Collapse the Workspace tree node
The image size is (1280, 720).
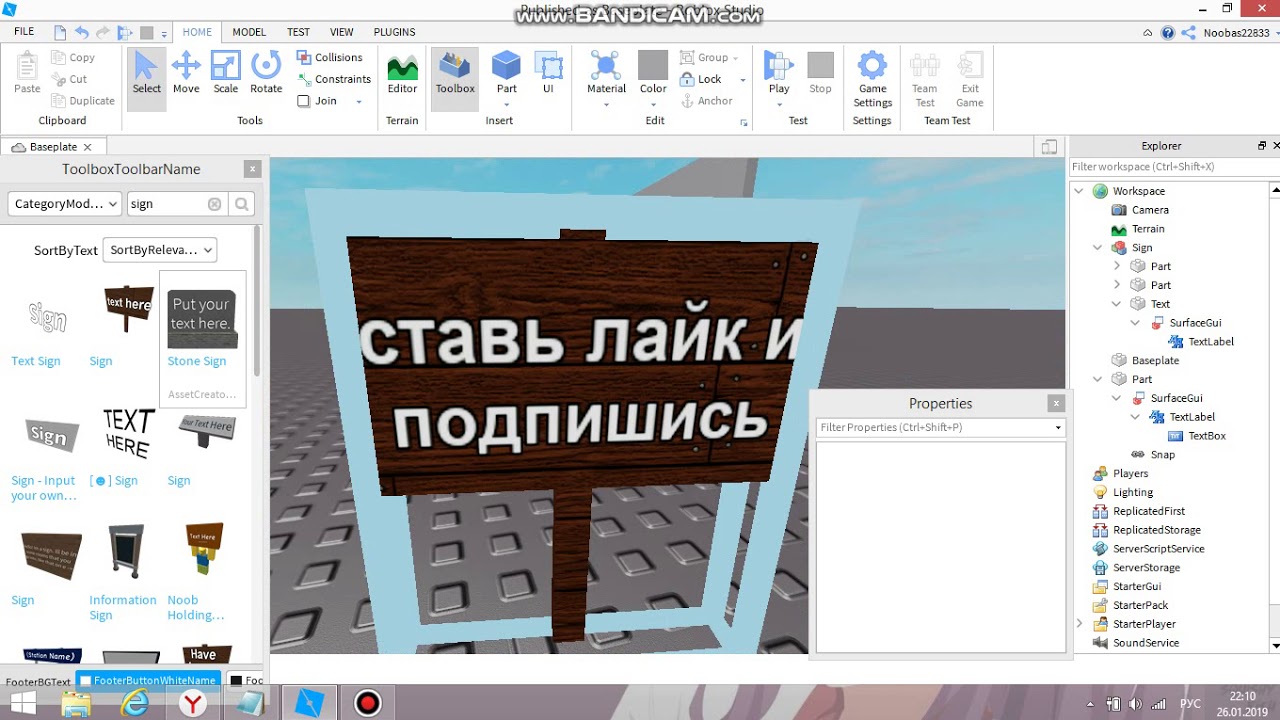[x=1079, y=191]
